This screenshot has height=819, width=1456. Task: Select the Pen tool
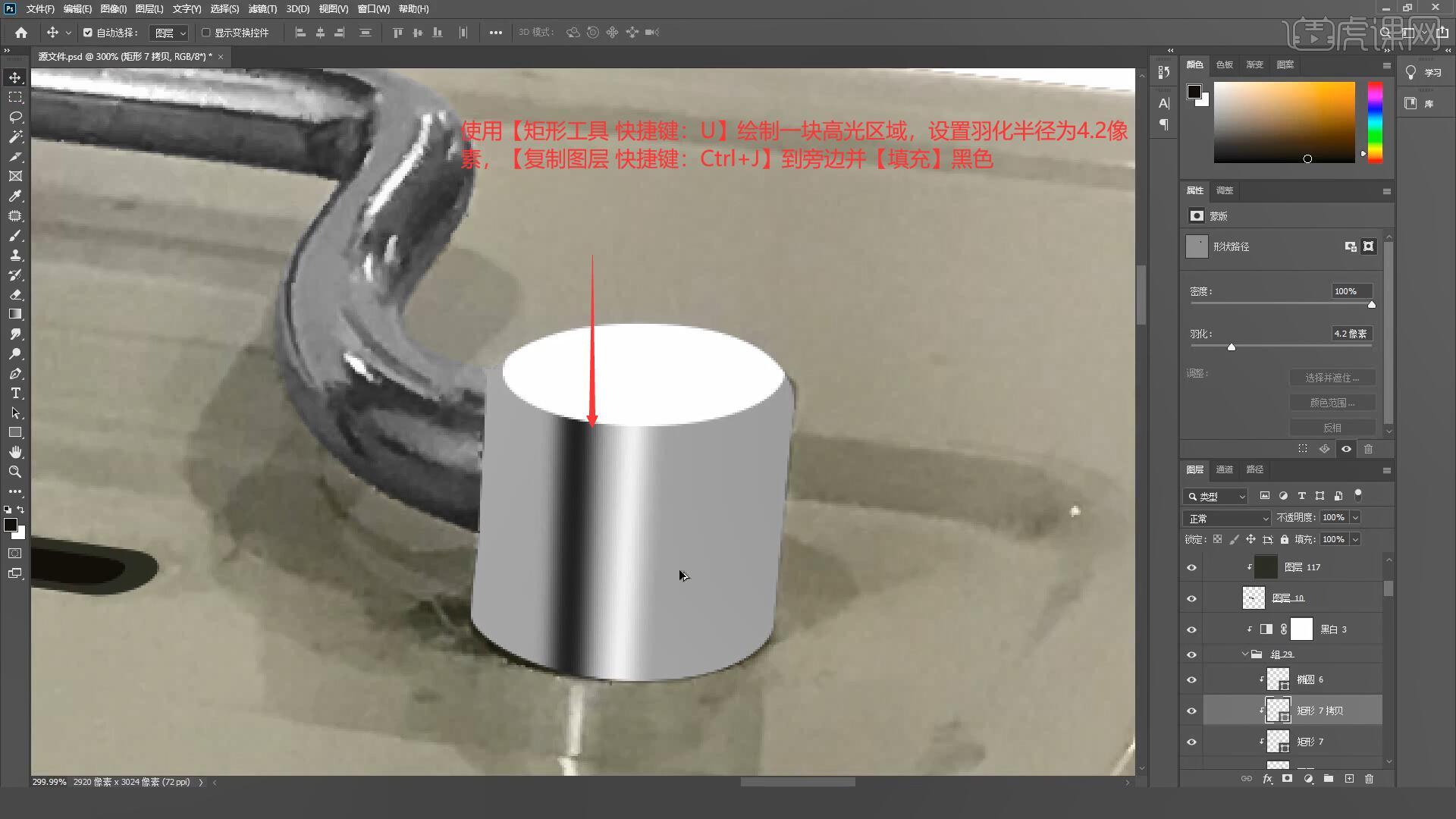pyautogui.click(x=15, y=373)
